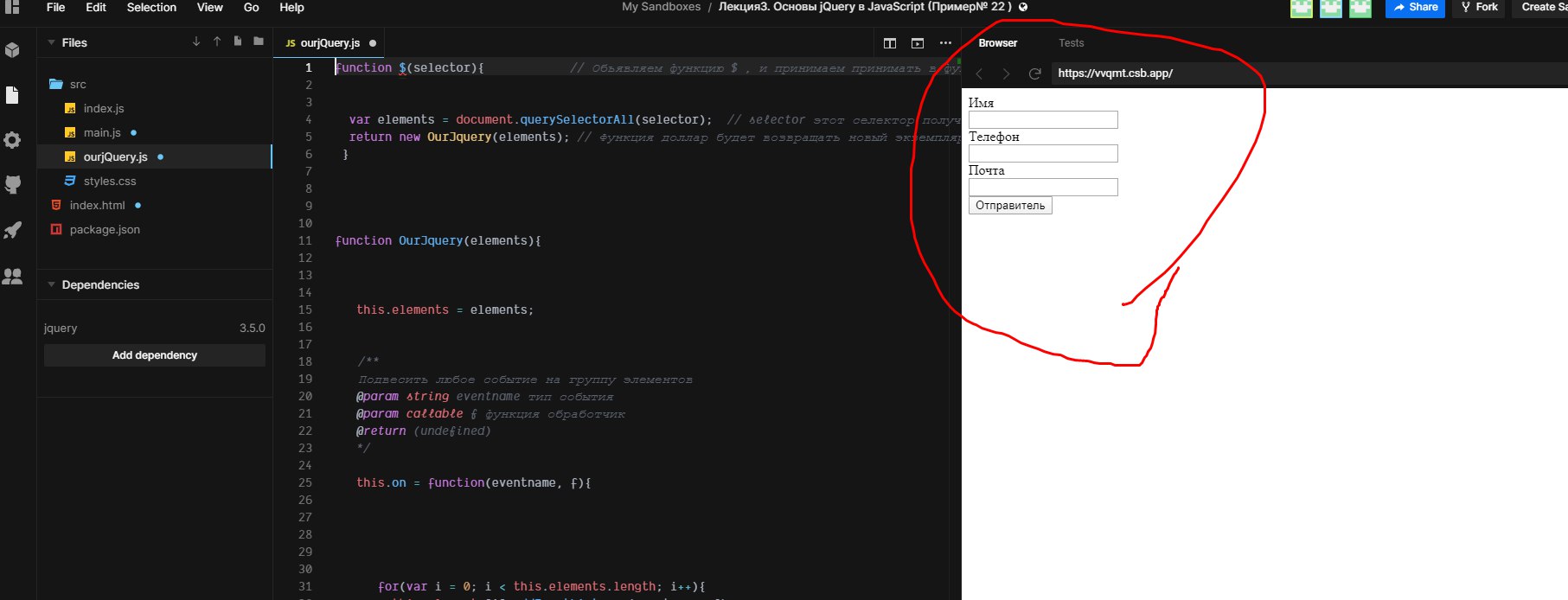
Task: Click the 'function OurJquery(elements){' line
Action: pyautogui.click(x=438, y=240)
